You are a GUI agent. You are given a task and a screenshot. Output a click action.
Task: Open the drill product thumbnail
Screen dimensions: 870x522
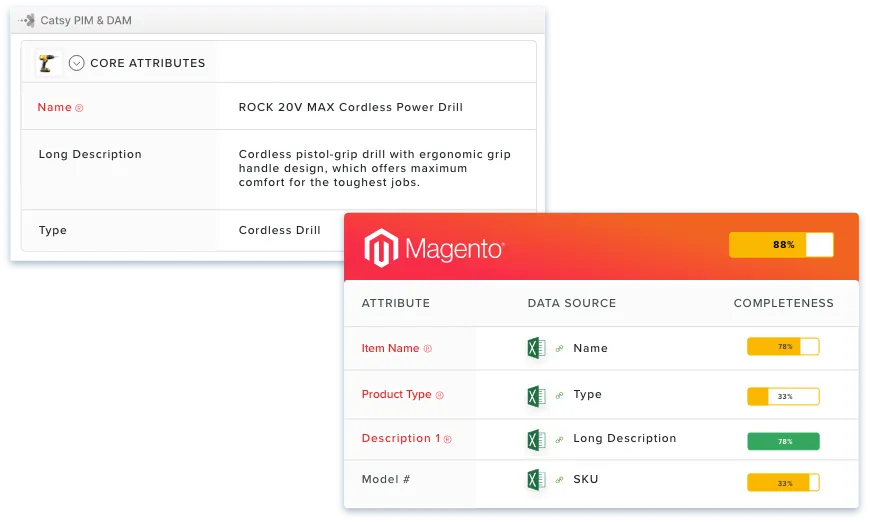pos(47,63)
